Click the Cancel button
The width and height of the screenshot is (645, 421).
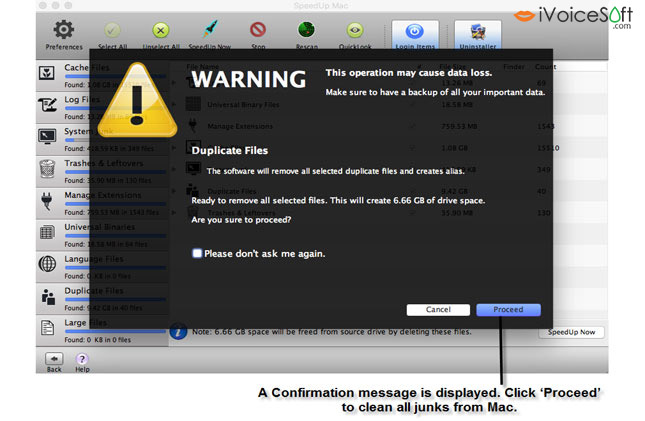tap(438, 310)
